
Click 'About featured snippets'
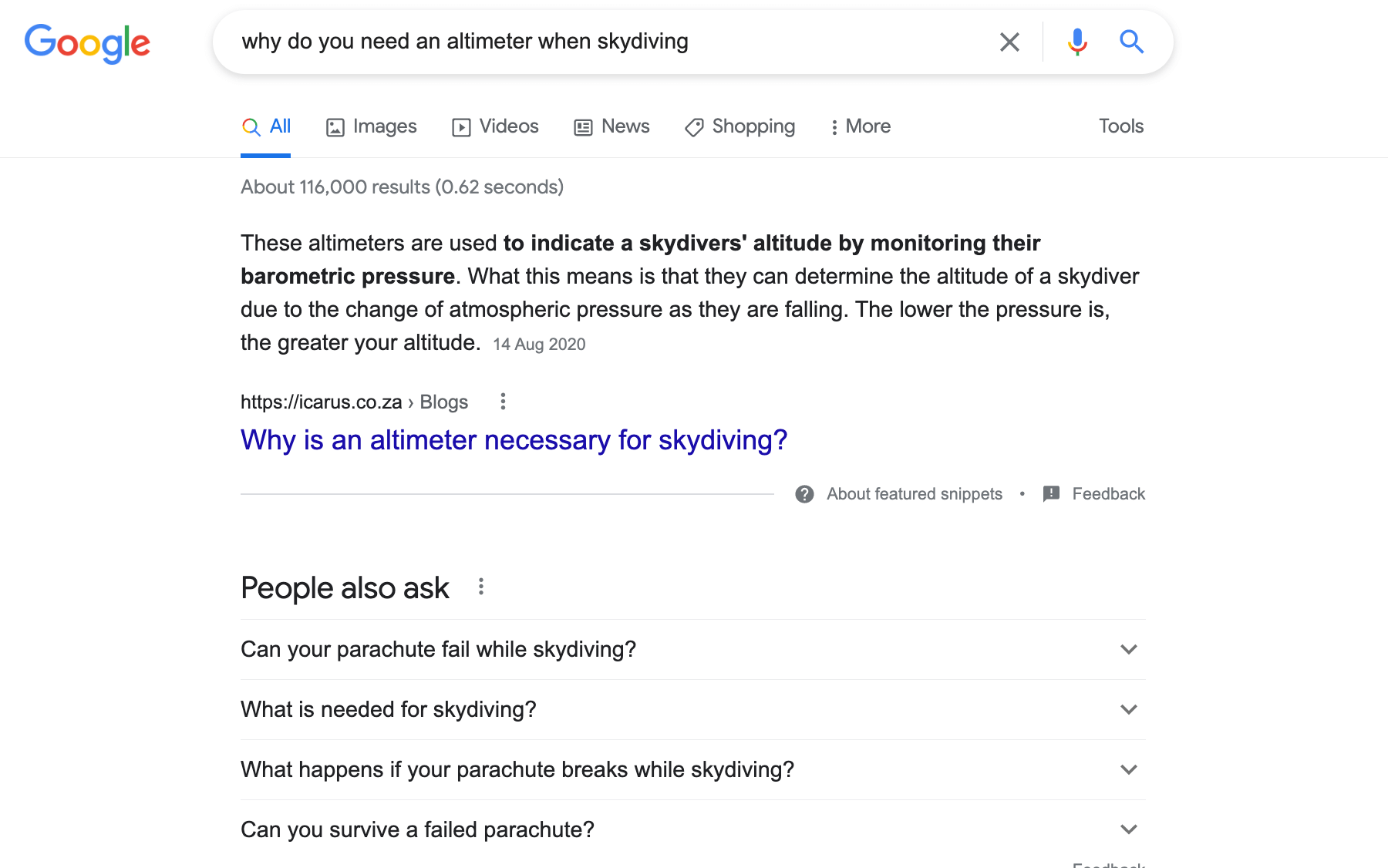click(913, 494)
